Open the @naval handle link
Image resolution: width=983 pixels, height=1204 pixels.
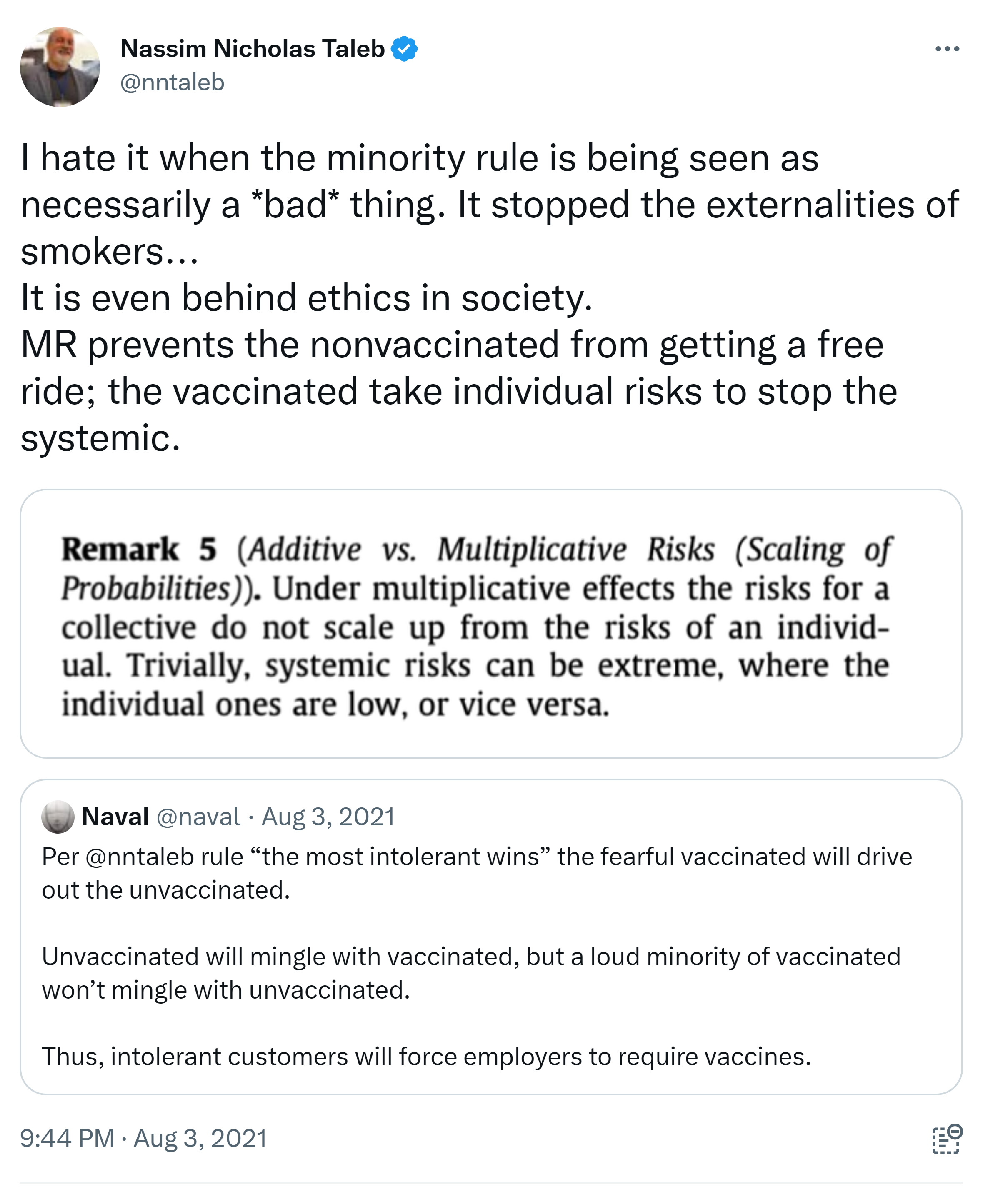(198, 817)
